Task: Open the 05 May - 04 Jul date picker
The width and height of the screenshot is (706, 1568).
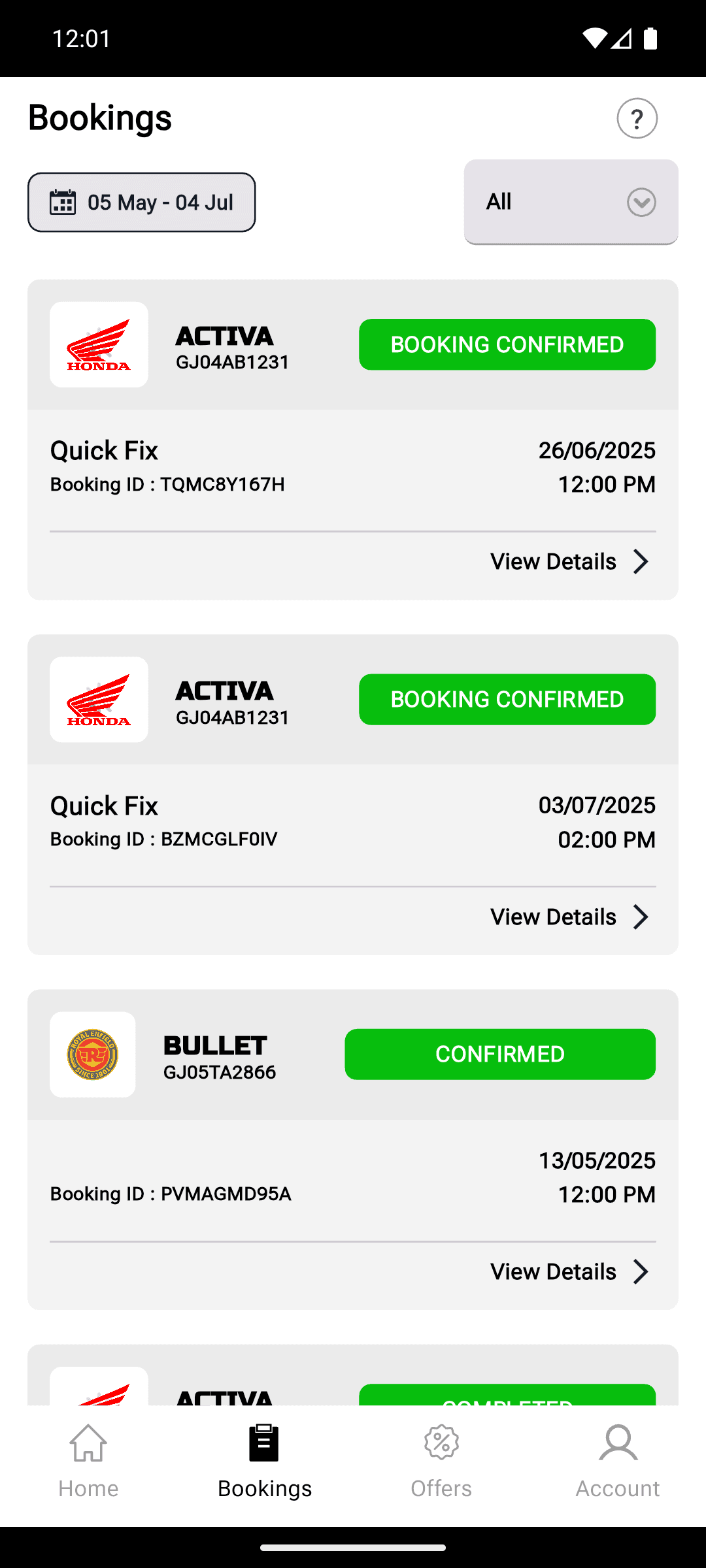Action: pos(142,202)
